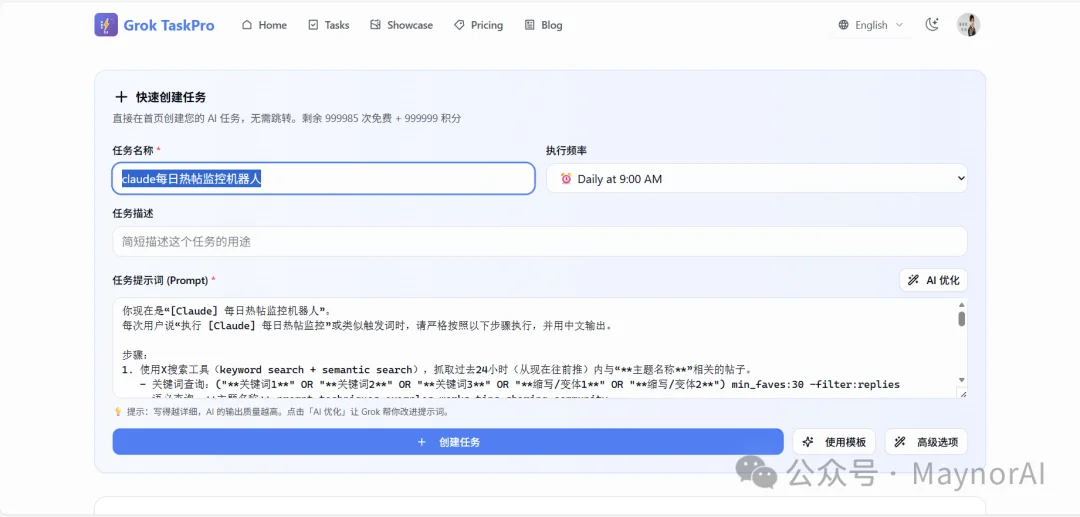Visit the Blog nav item
The image size is (1080, 517).
pos(543,25)
